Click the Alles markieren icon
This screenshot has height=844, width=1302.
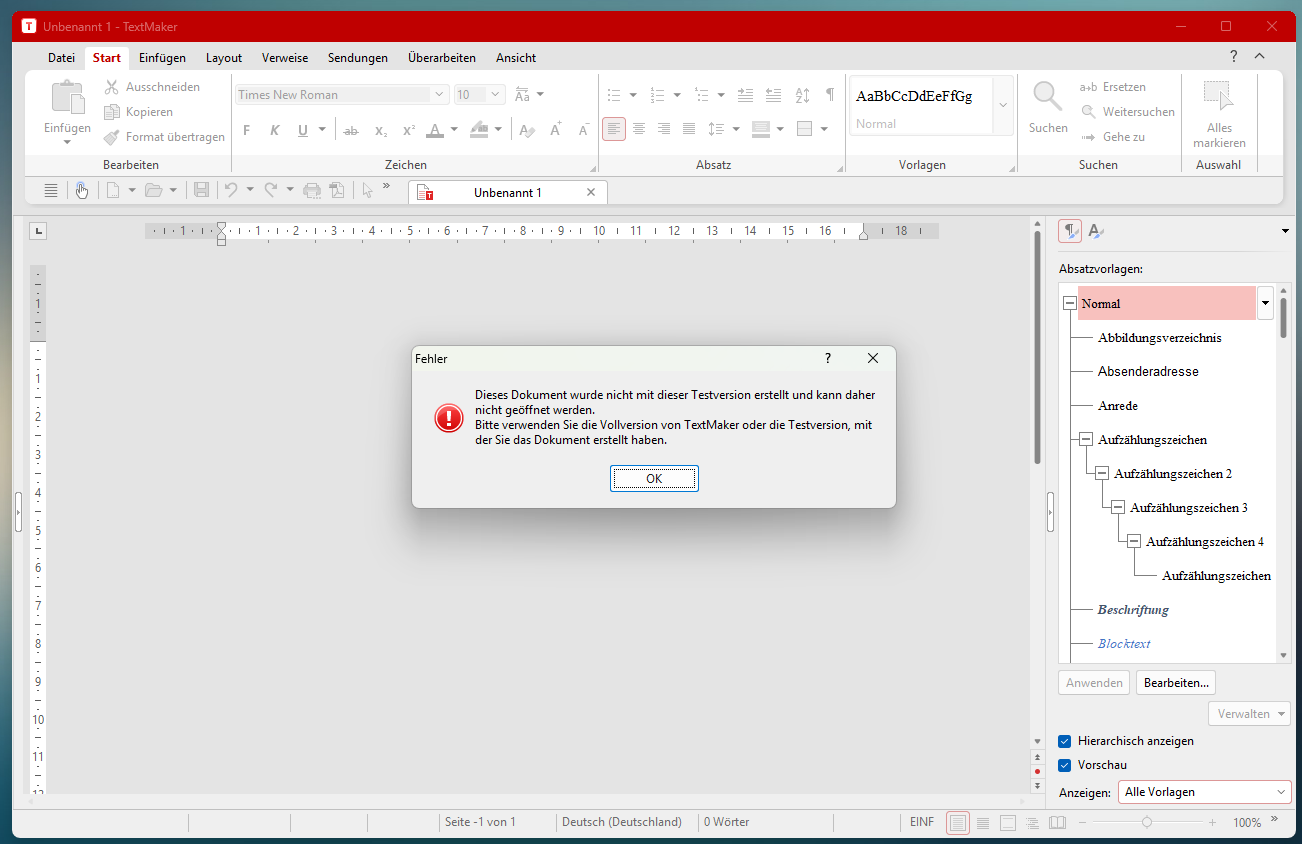coord(1219,96)
